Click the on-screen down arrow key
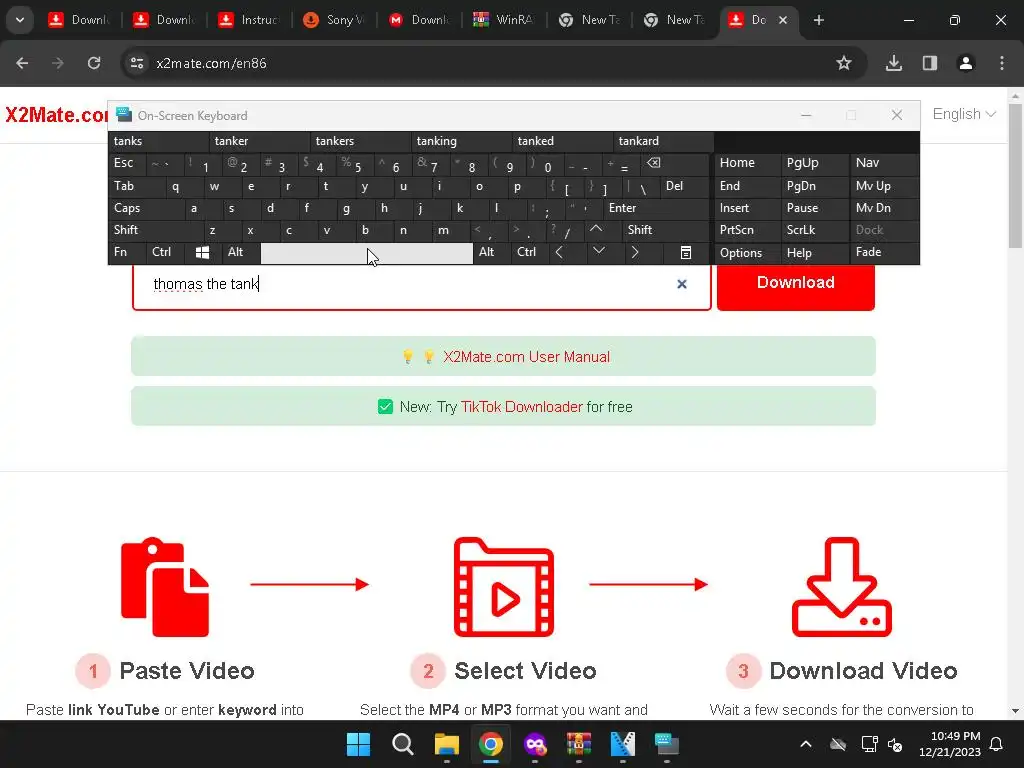Image resolution: width=1024 pixels, height=768 pixels. coord(598,252)
